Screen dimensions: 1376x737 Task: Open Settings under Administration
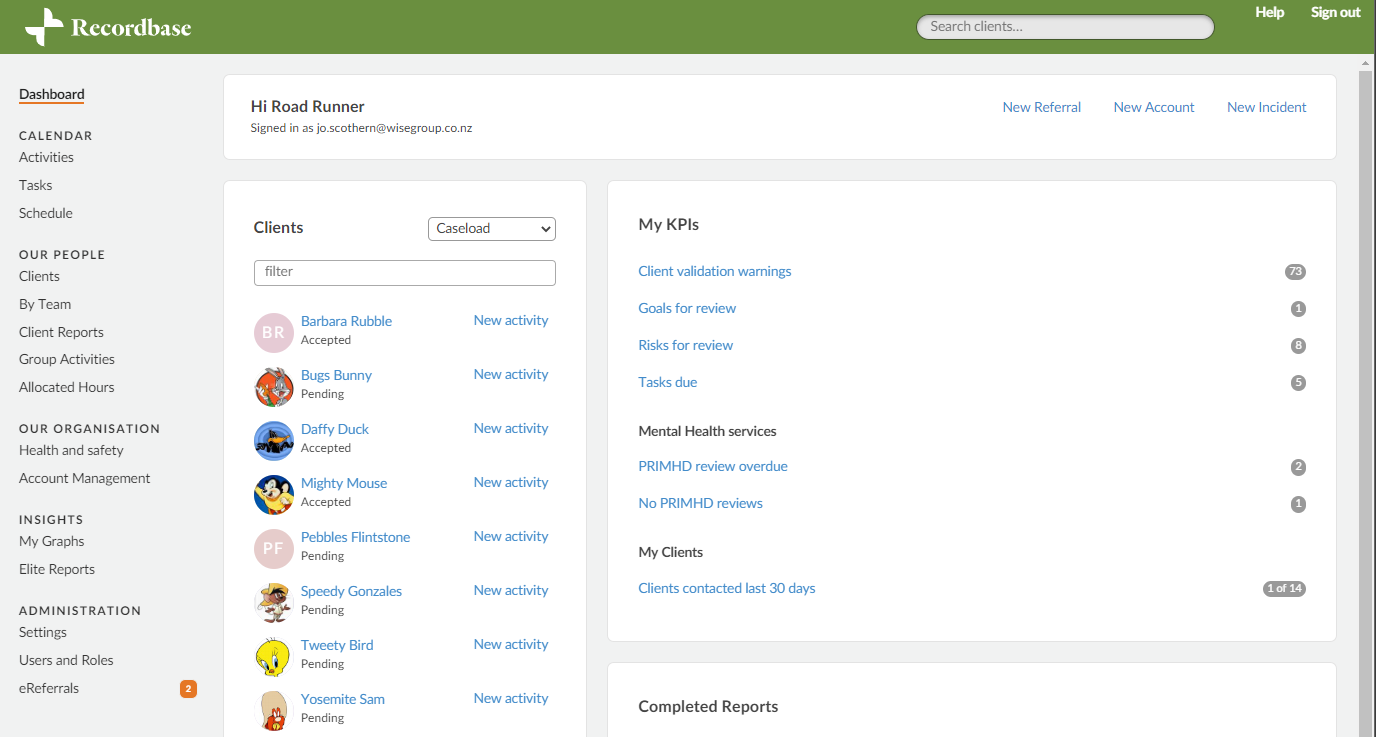[x=42, y=632]
